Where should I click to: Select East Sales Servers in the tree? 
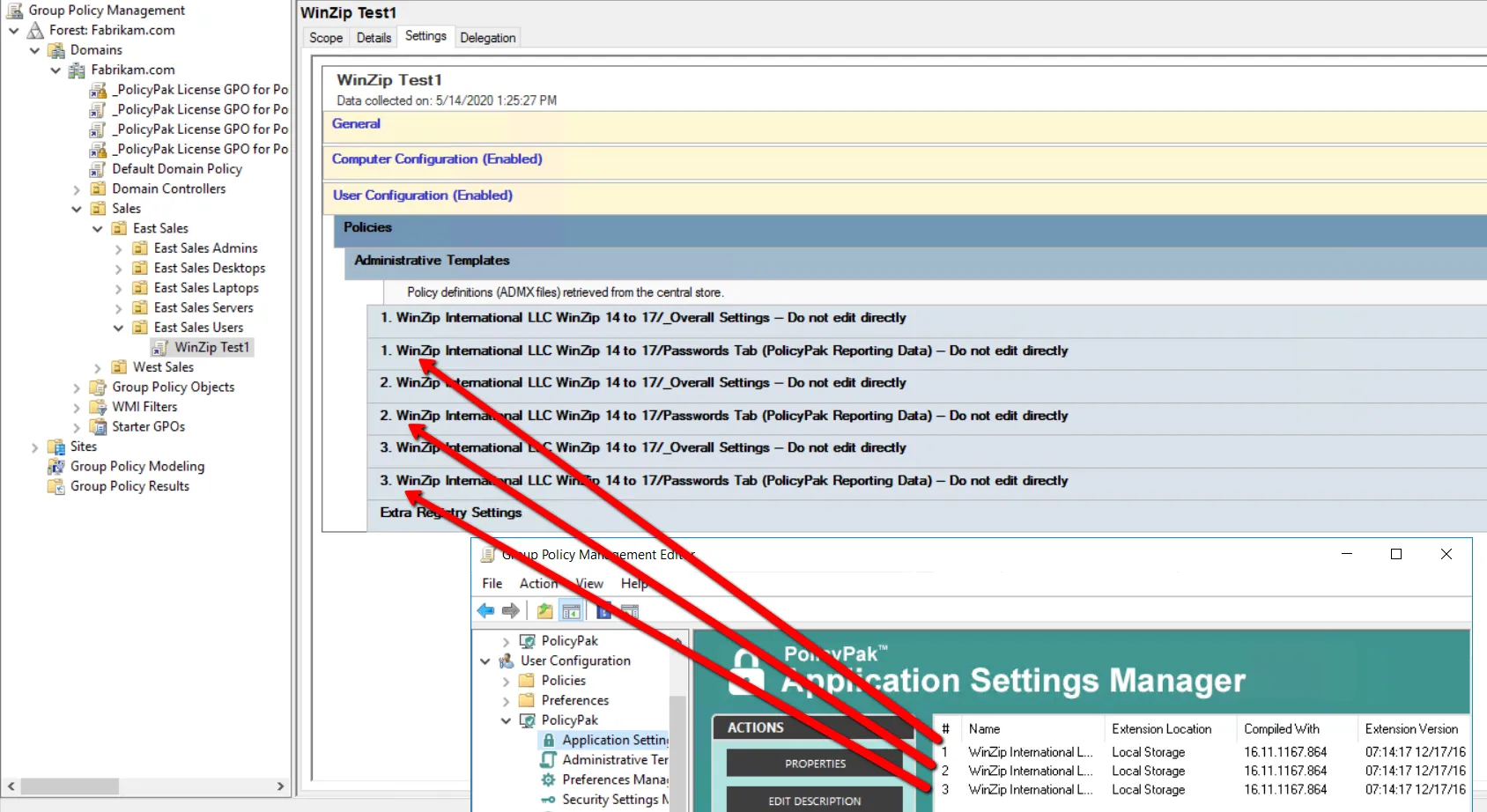[203, 307]
